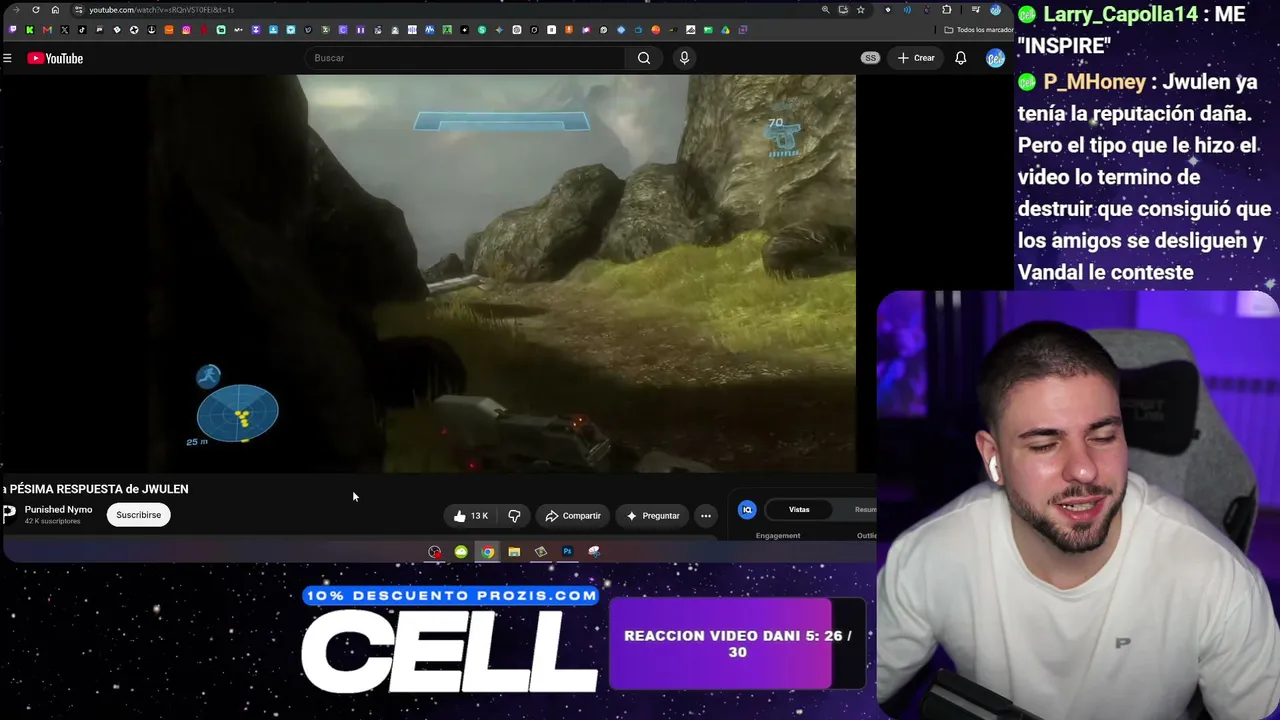
Task: Open the YouTube guide hamburger menu
Action: tap(7, 58)
